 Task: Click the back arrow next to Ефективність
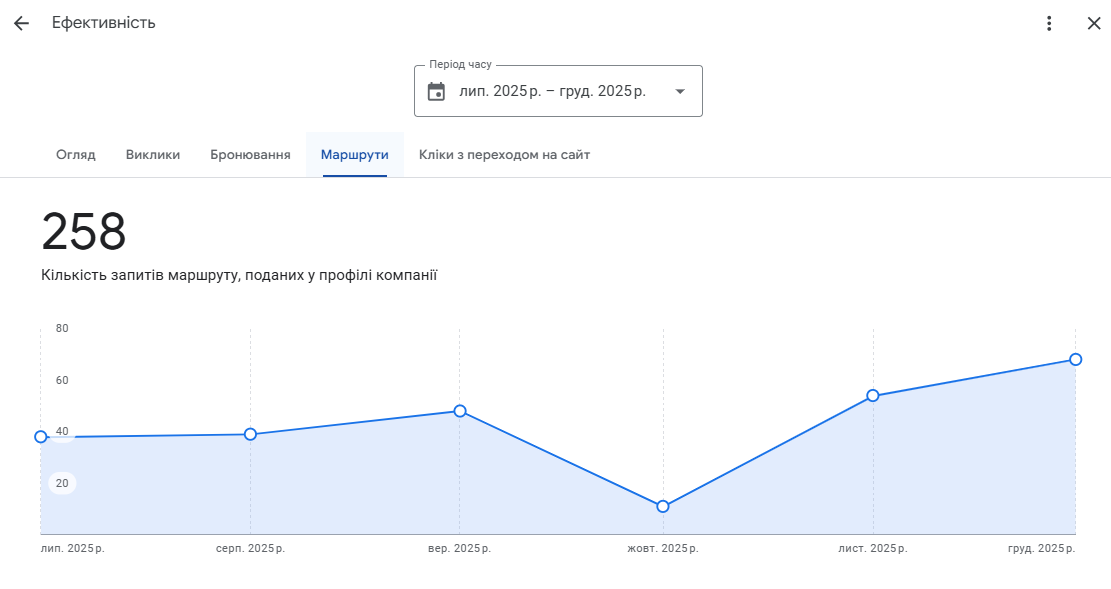tap(21, 23)
